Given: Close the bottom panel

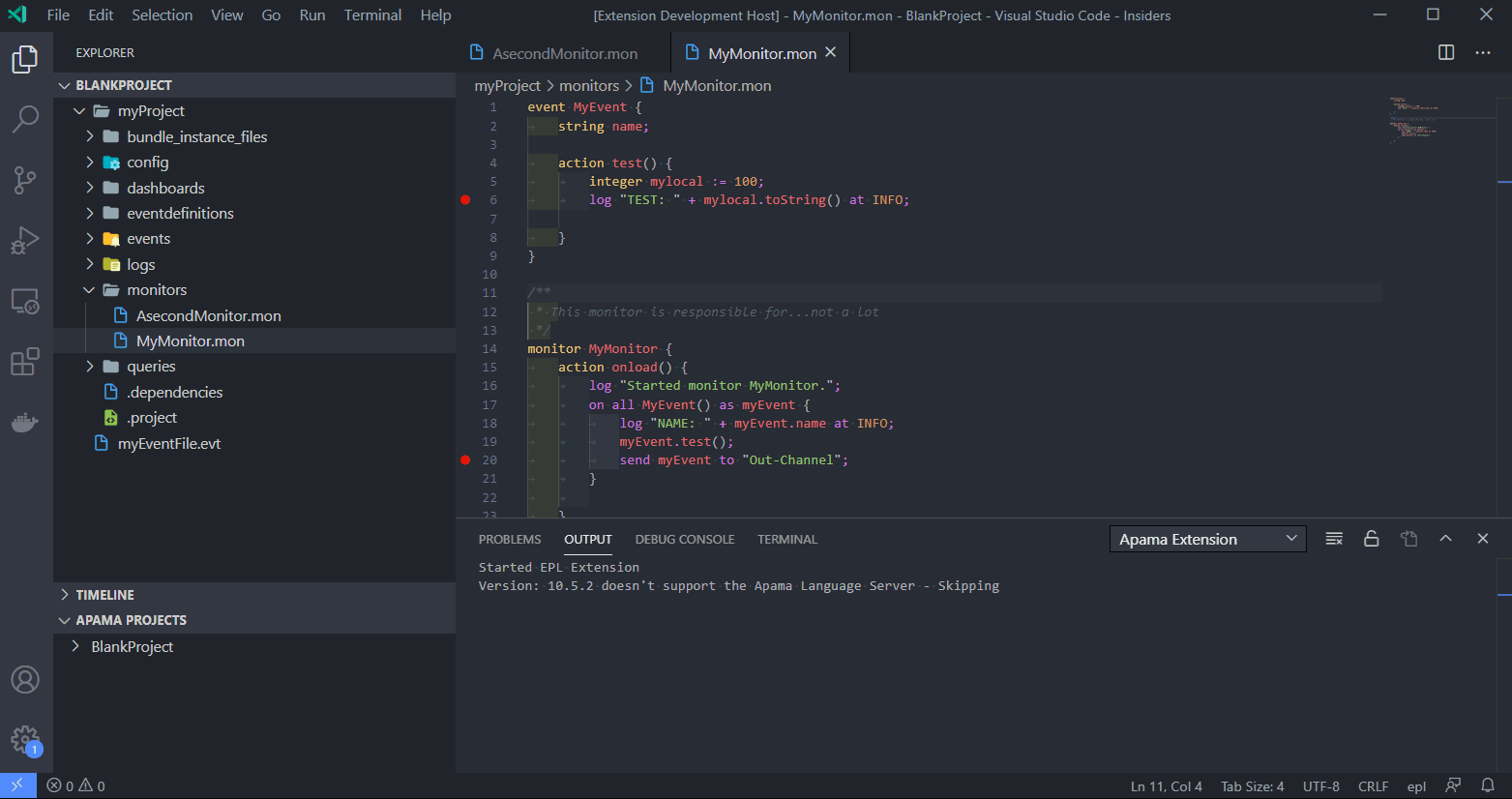Looking at the screenshot, I should (1483, 539).
